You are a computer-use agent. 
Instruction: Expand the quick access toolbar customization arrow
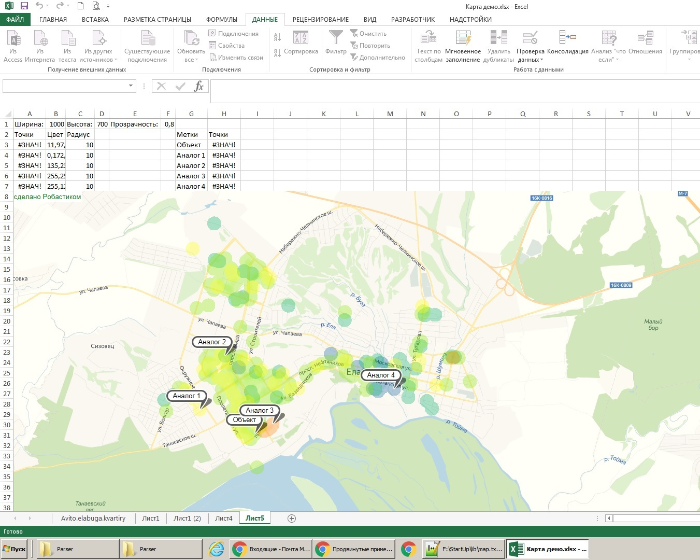point(108,6)
